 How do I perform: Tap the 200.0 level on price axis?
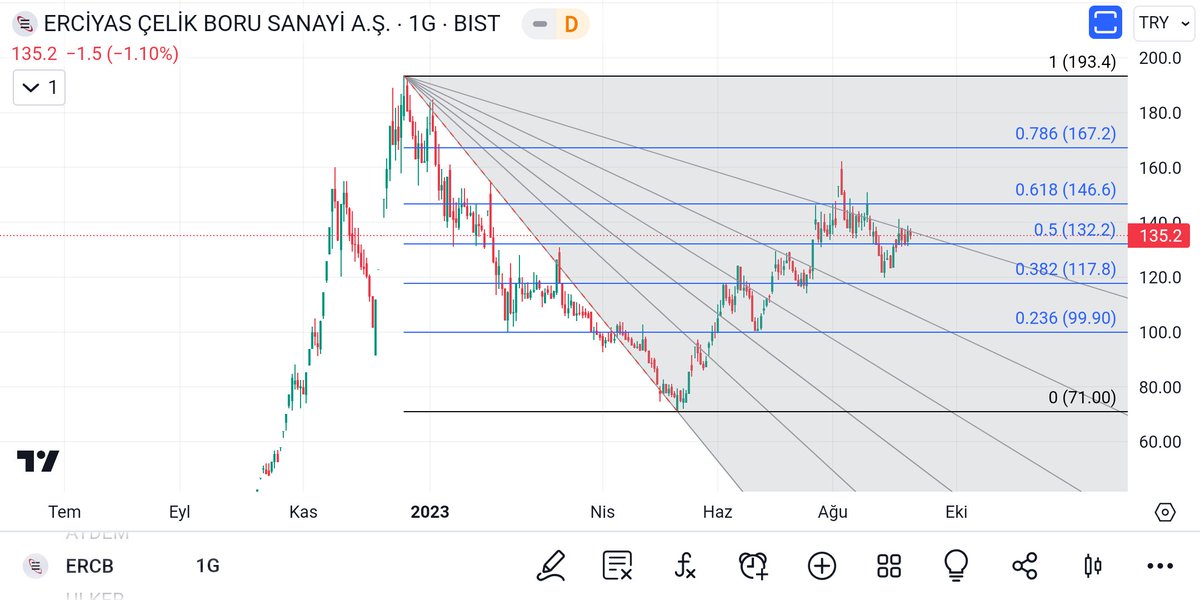pyautogui.click(x=1161, y=58)
